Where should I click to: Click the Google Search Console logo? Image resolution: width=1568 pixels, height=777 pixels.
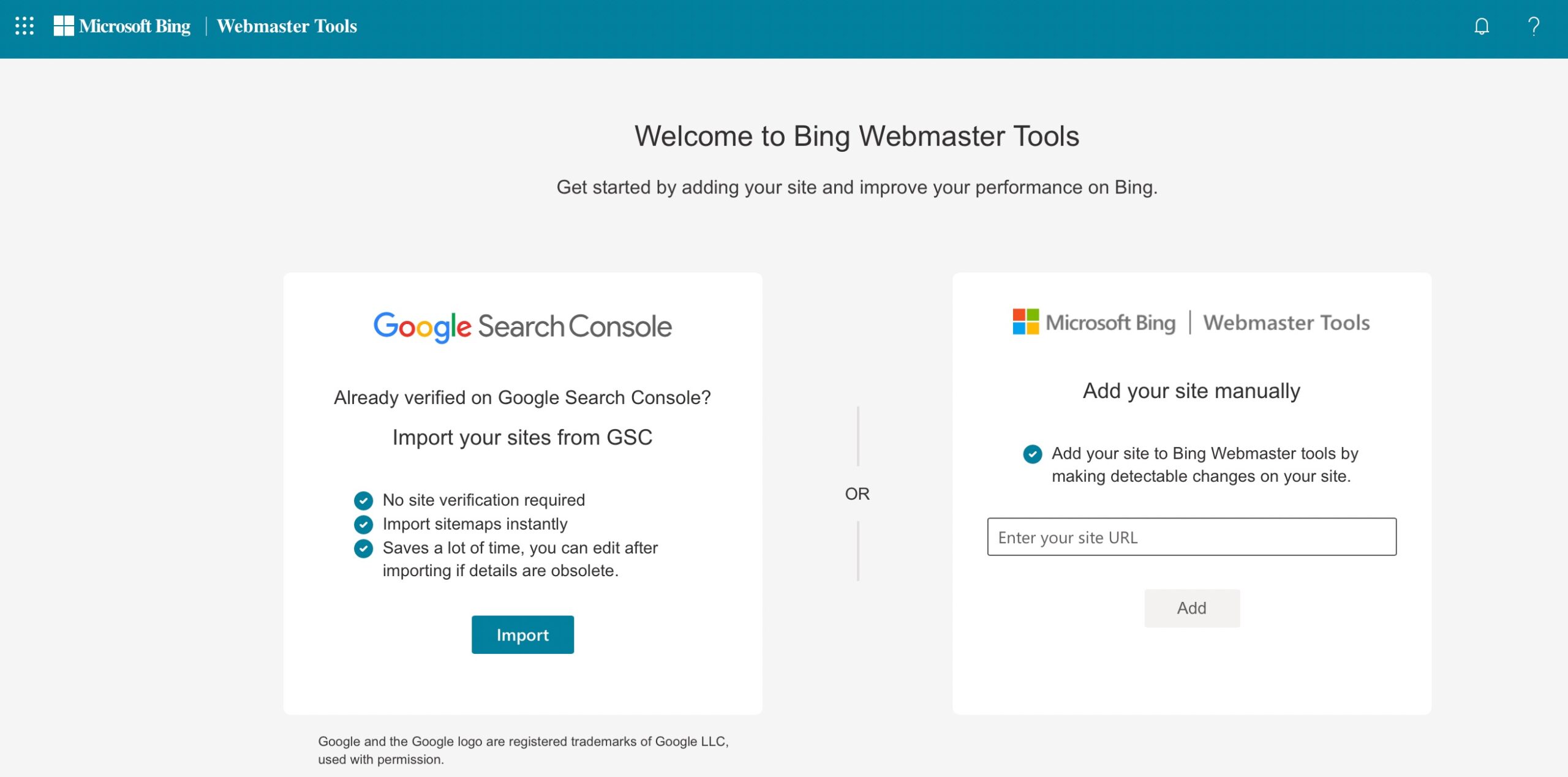tap(522, 326)
